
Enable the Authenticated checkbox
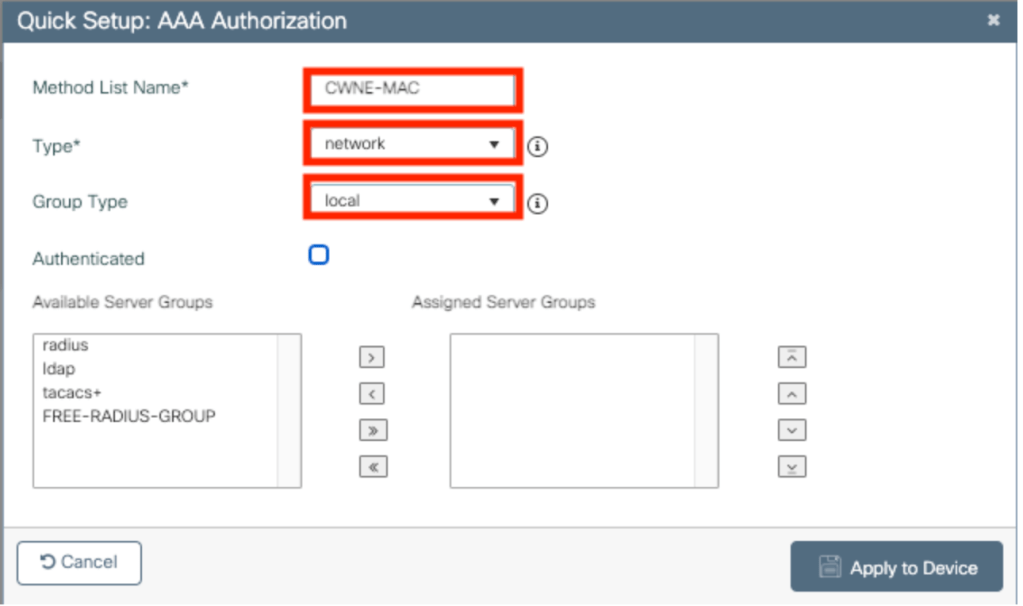click(x=319, y=256)
